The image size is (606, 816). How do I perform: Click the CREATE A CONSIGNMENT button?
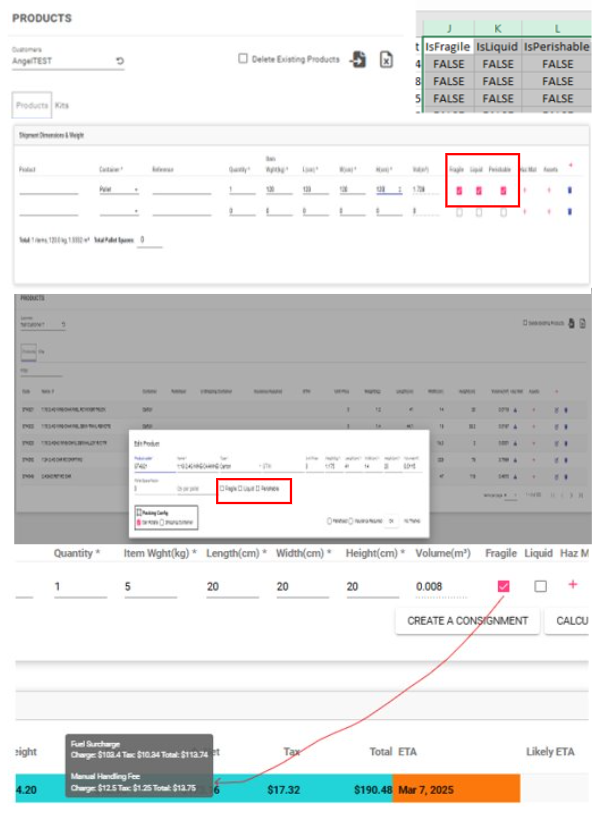coord(467,620)
